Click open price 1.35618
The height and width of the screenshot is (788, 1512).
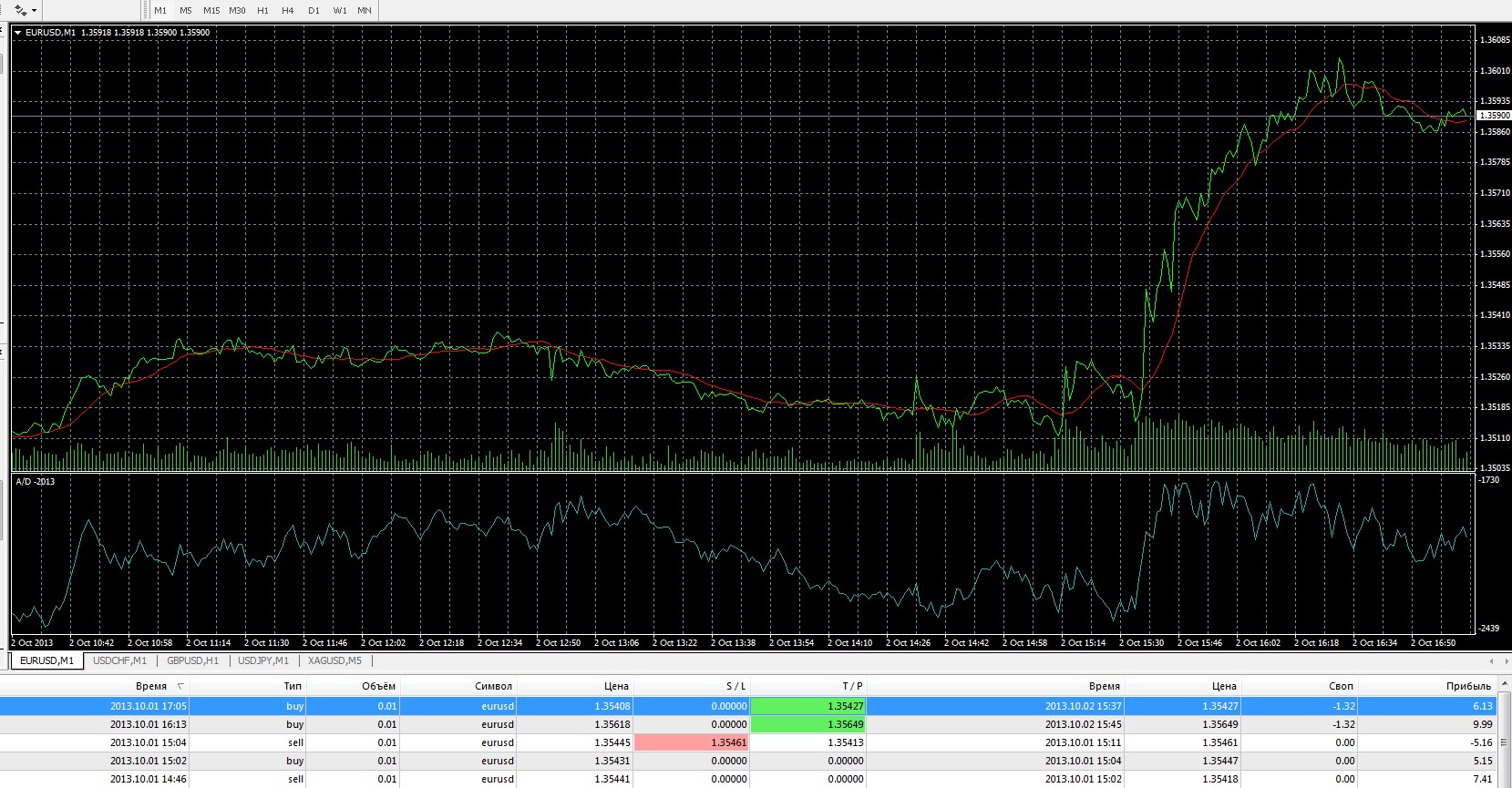(612, 724)
